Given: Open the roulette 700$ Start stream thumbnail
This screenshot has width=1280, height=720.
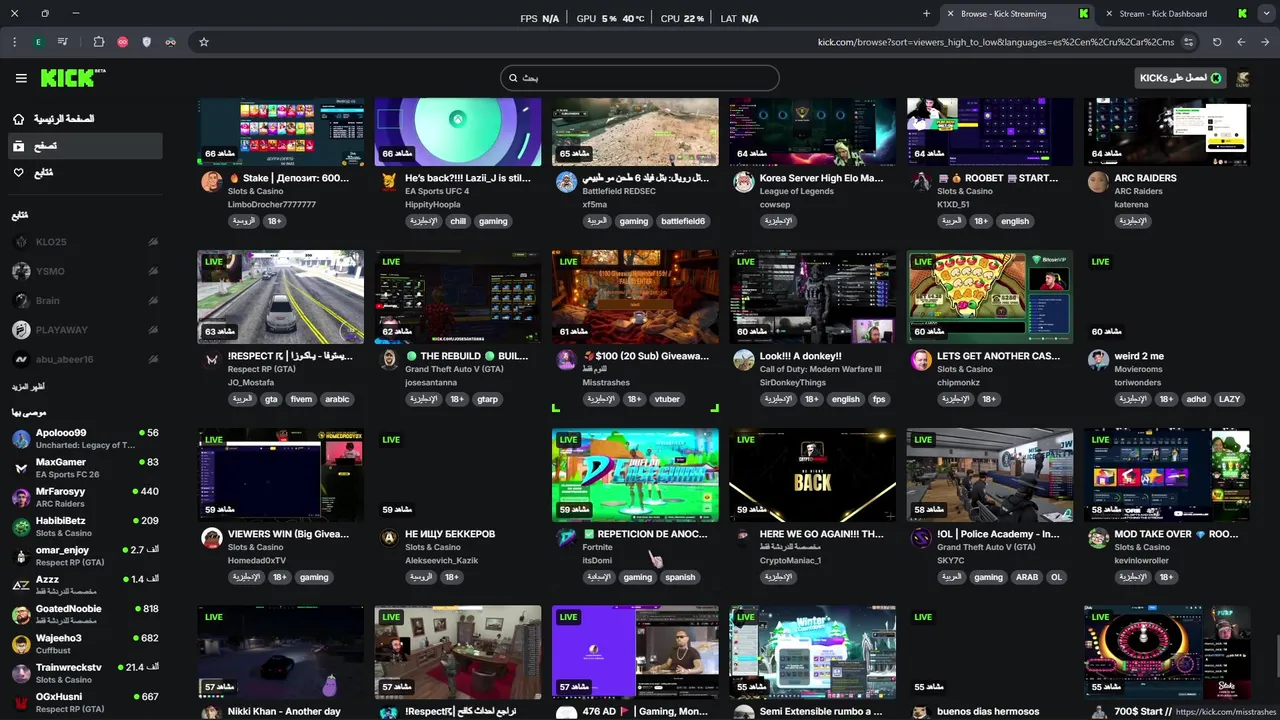Looking at the screenshot, I should point(1167,652).
